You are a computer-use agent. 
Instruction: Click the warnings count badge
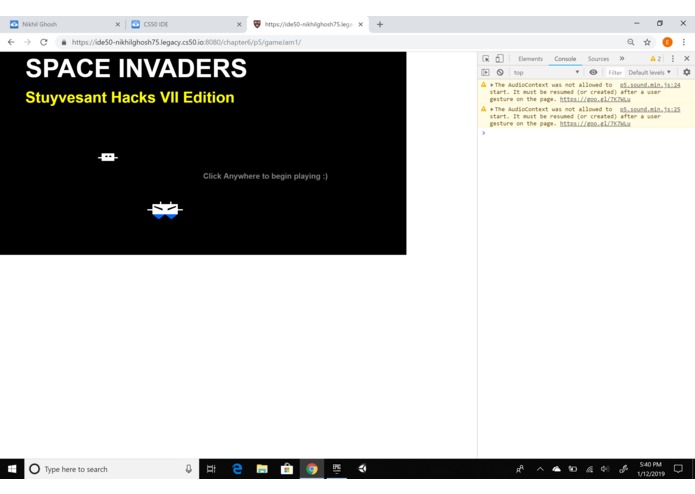pyautogui.click(x=656, y=58)
